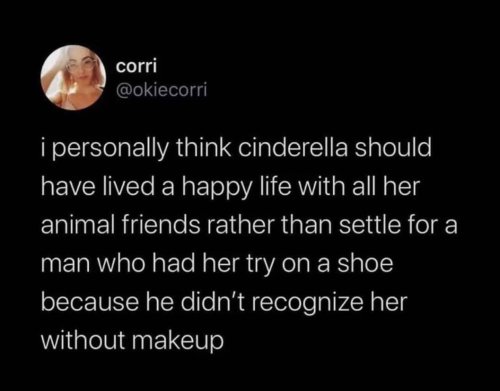This screenshot has height=391, width=500.
Task: Open corri's profile picture
Action: (73, 77)
